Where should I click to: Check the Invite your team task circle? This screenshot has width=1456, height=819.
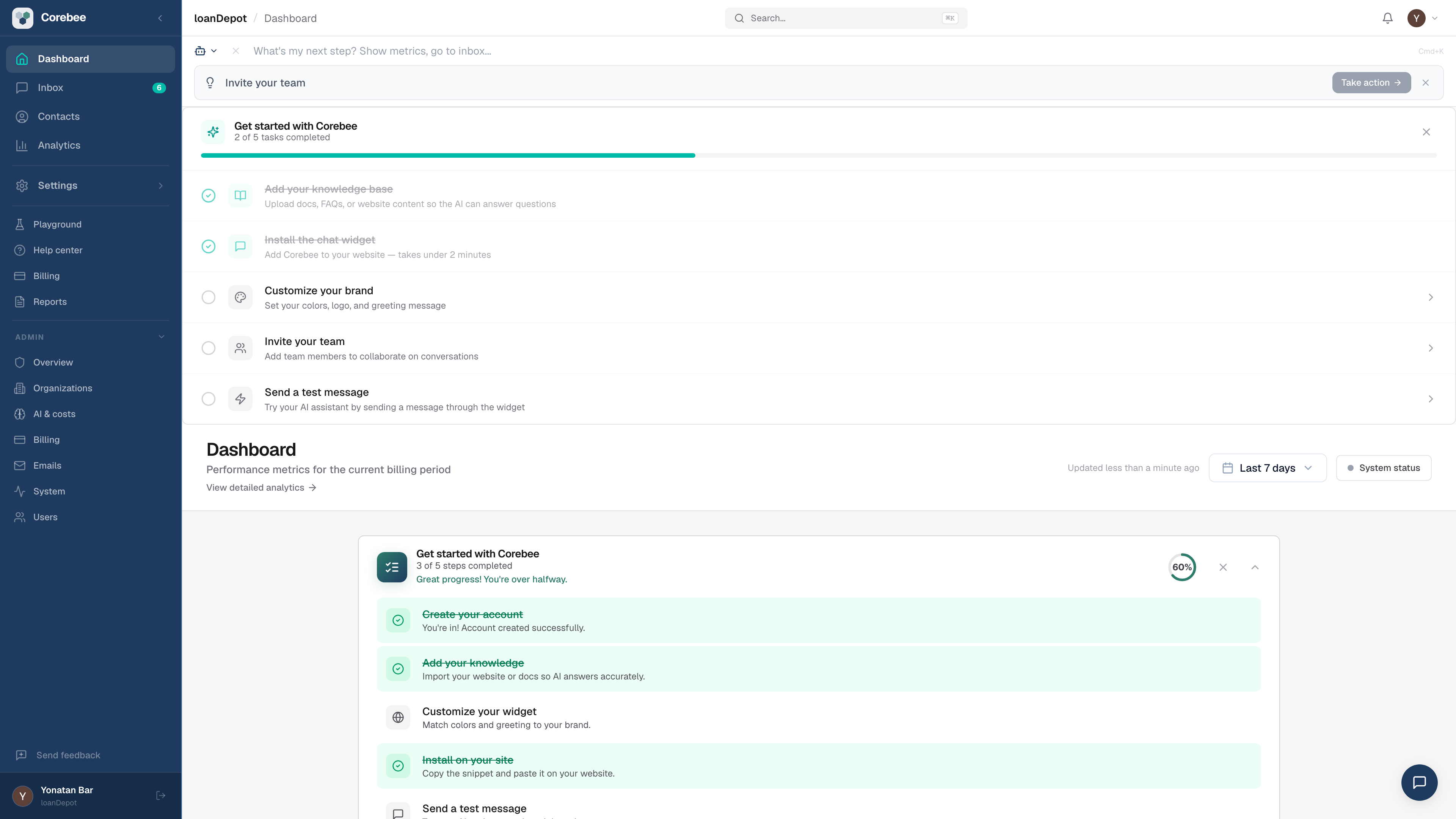tap(209, 348)
